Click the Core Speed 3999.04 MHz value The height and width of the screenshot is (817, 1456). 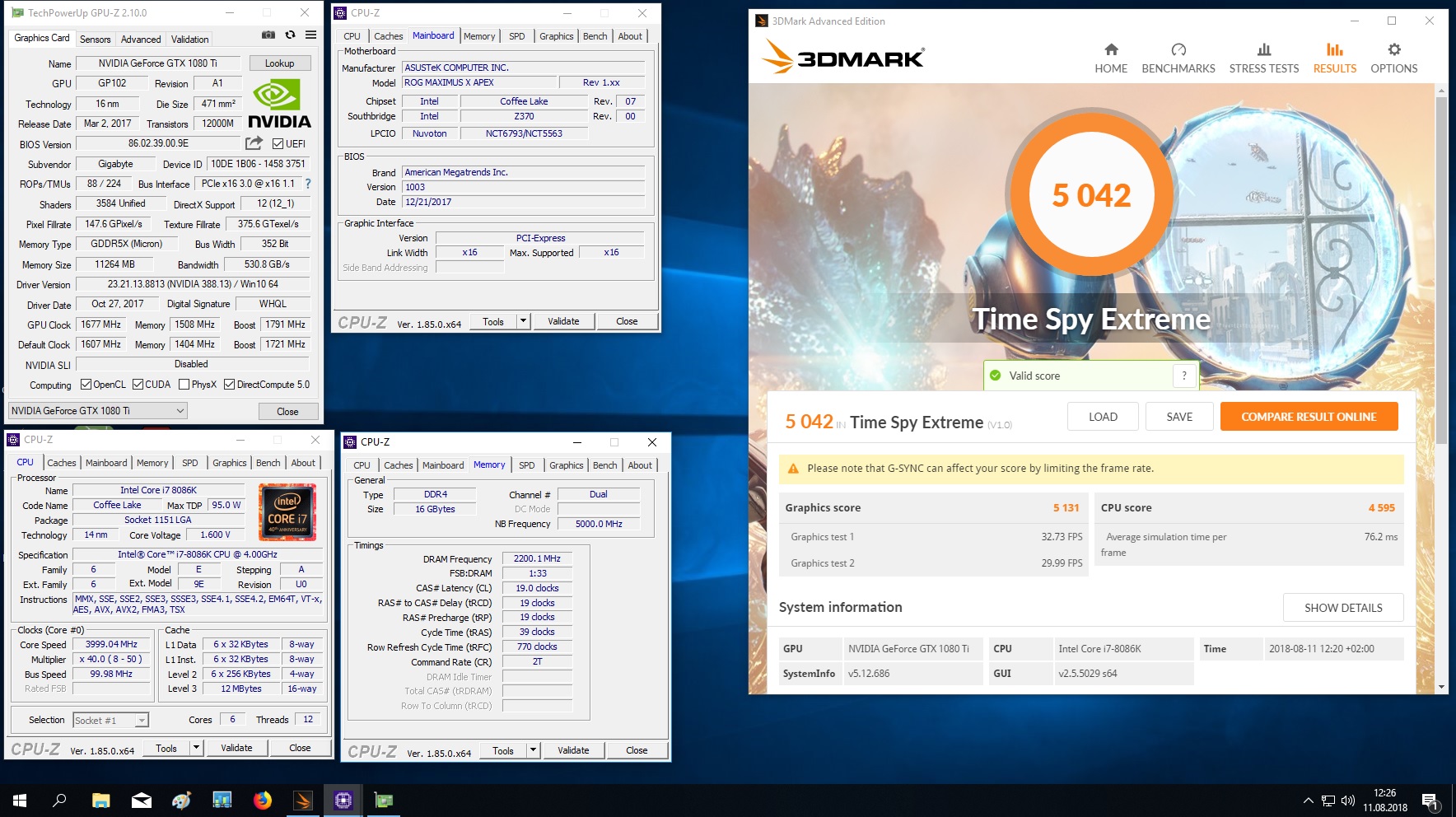pyautogui.click(x=111, y=644)
